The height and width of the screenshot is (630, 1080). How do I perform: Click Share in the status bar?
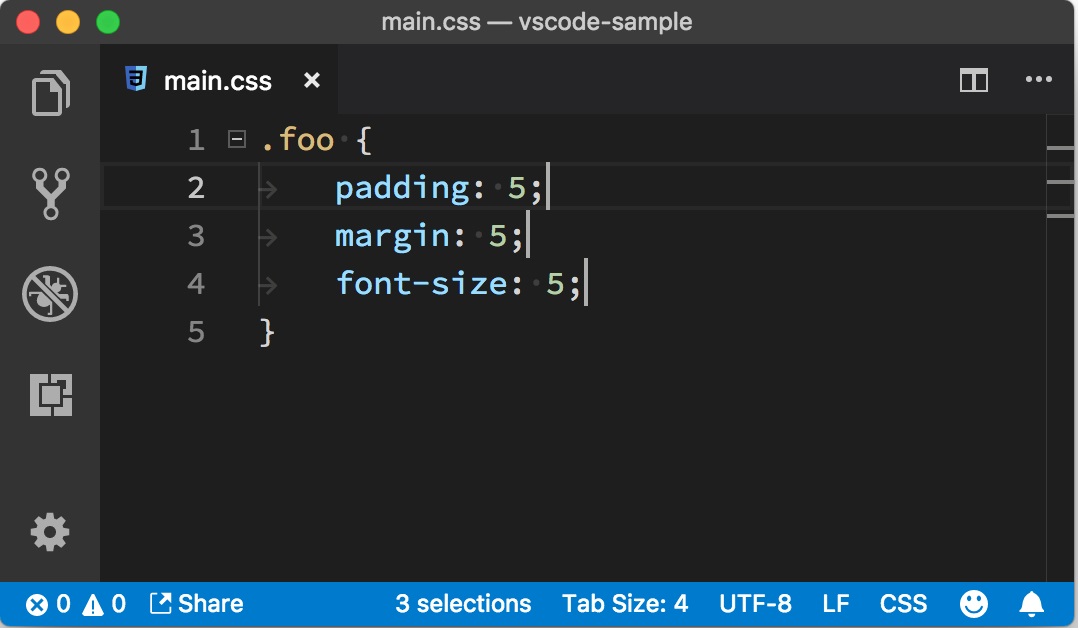197,604
